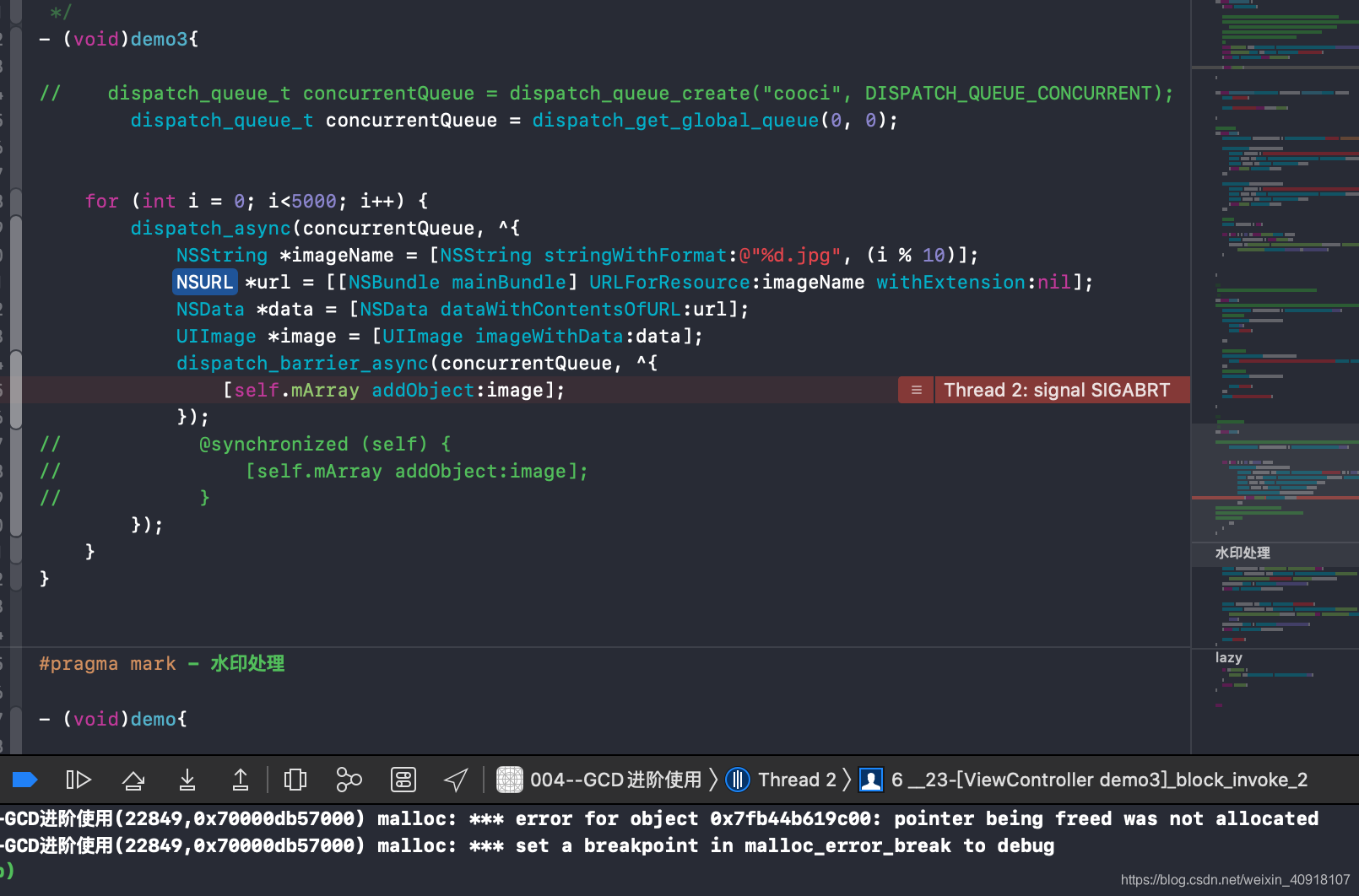Click the 004--GCD进阶使用 app icon in debug bar
1359x896 pixels.
510,780
